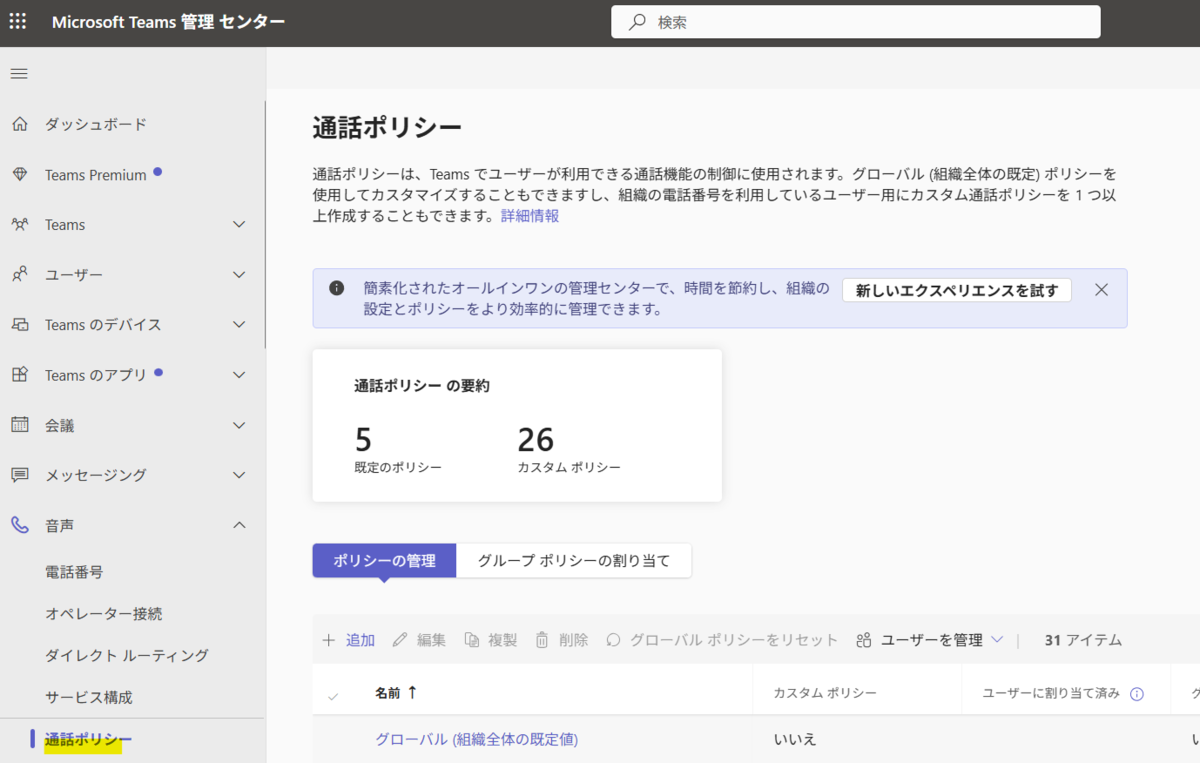1200x763 pixels.
Task: Open the app launcher waffle icon
Action: (x=18, y=22)
